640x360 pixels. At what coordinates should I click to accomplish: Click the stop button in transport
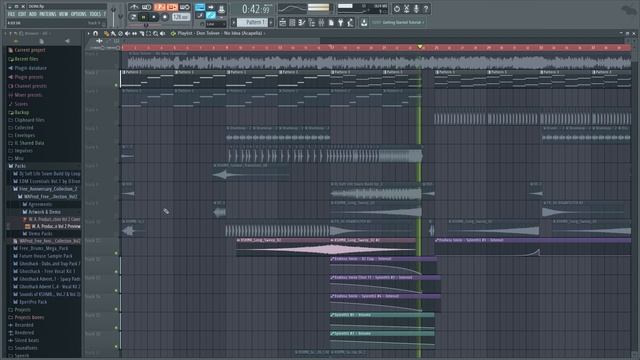coord(154,17)
